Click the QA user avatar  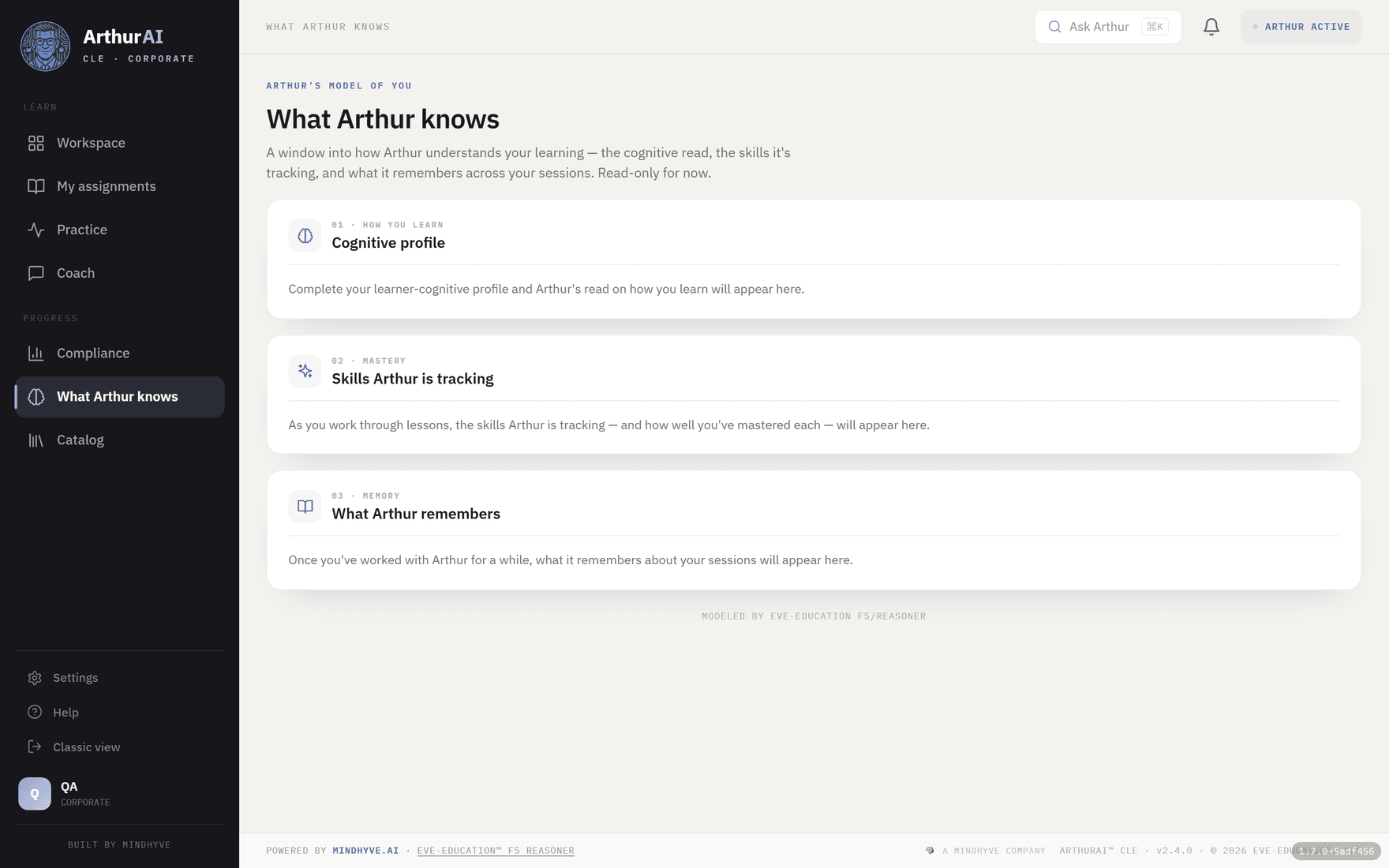[35, 794]
